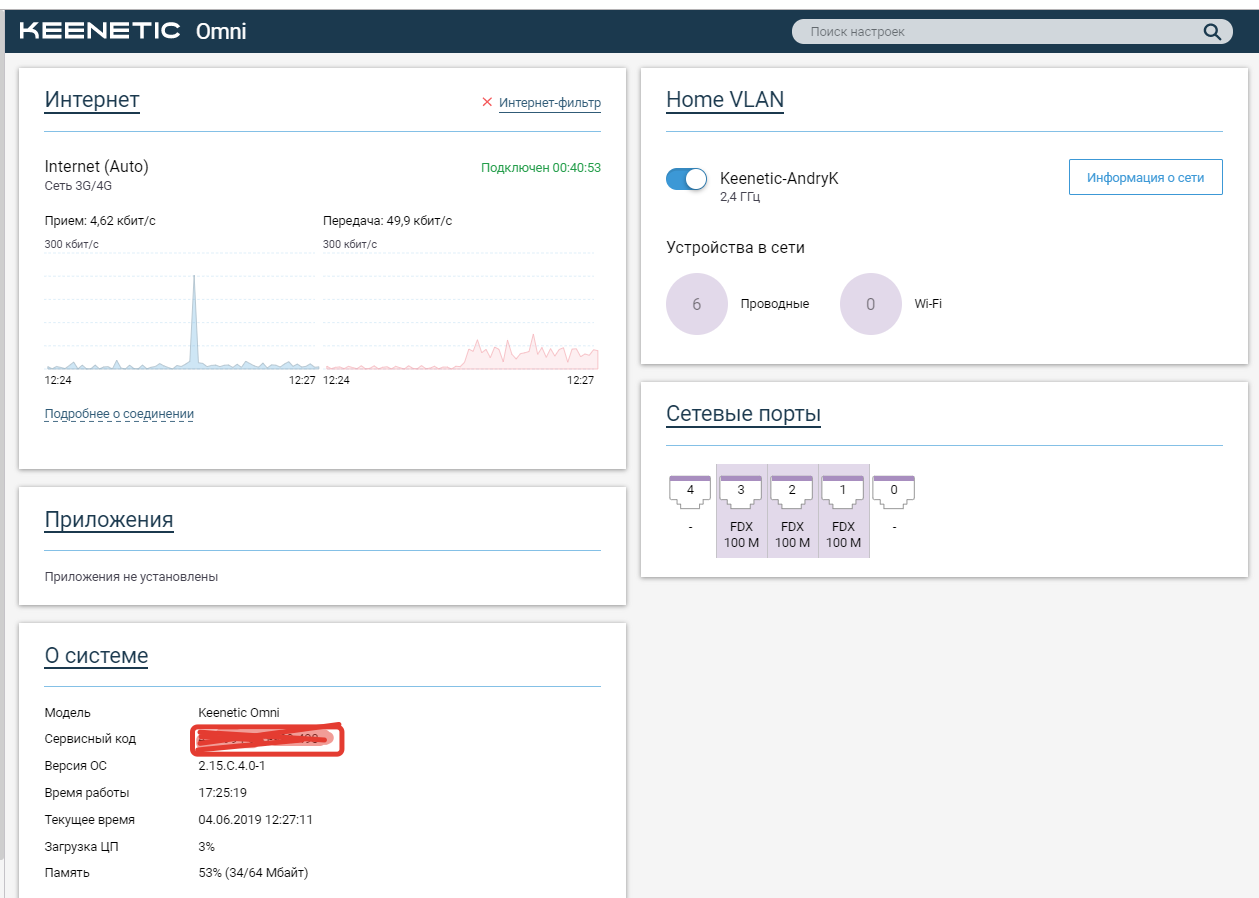Open the Интернет section heading
The height and width of the screenshot is (898, 1259).
(x=92, y=100)
